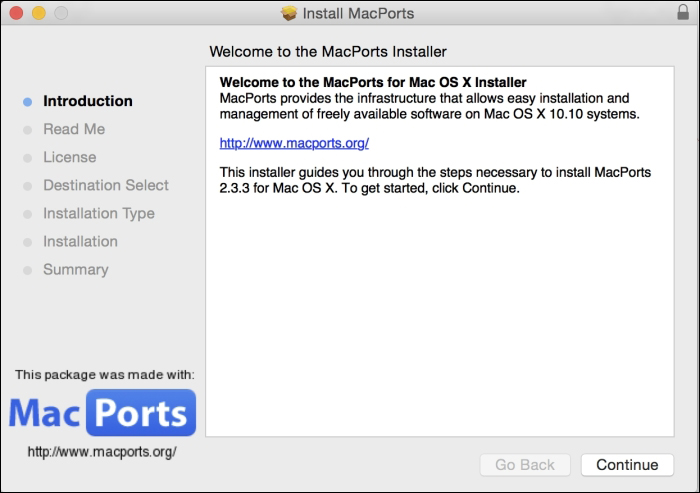Select the Installation step in the sidebar
This screenshot has height=493, width=700.
point(80,242)
